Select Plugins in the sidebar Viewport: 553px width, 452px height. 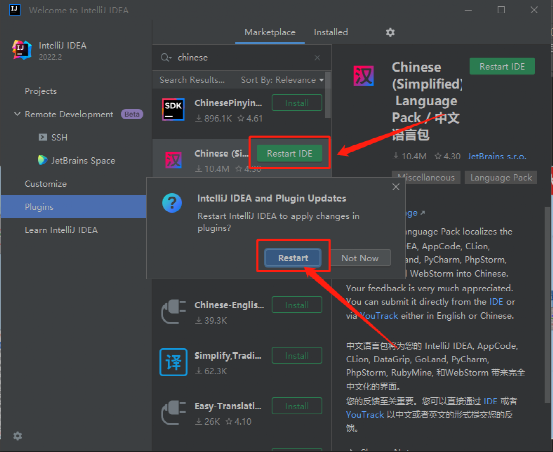pos(73,207)
